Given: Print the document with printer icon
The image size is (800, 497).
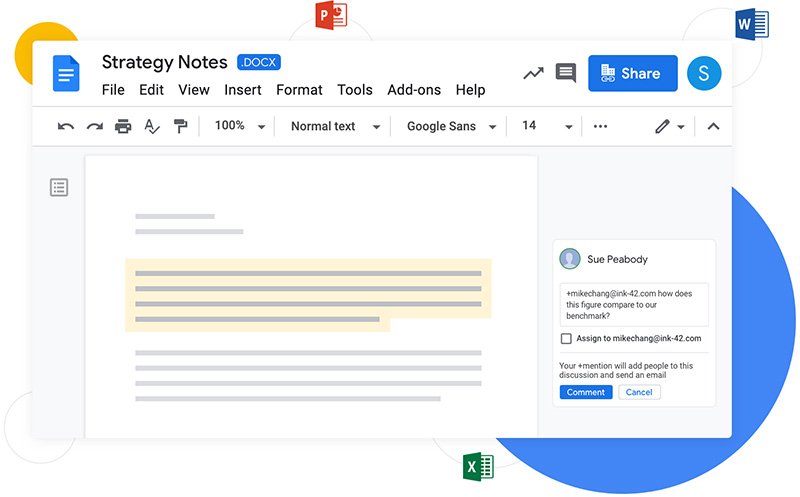Looking at the screenshot, I should click(123, 126).
